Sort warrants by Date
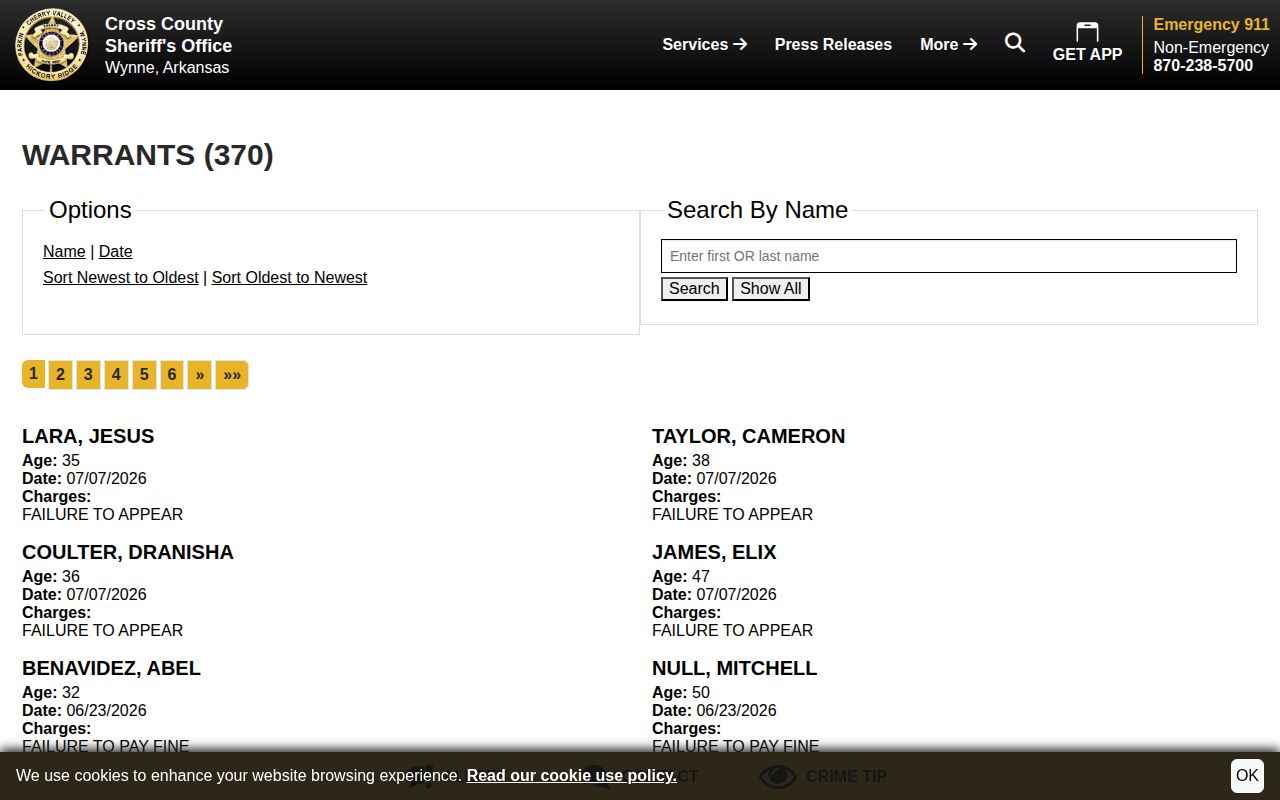Image resolution: width=1280 pixels, height=800 pixels. click(116, 252)
